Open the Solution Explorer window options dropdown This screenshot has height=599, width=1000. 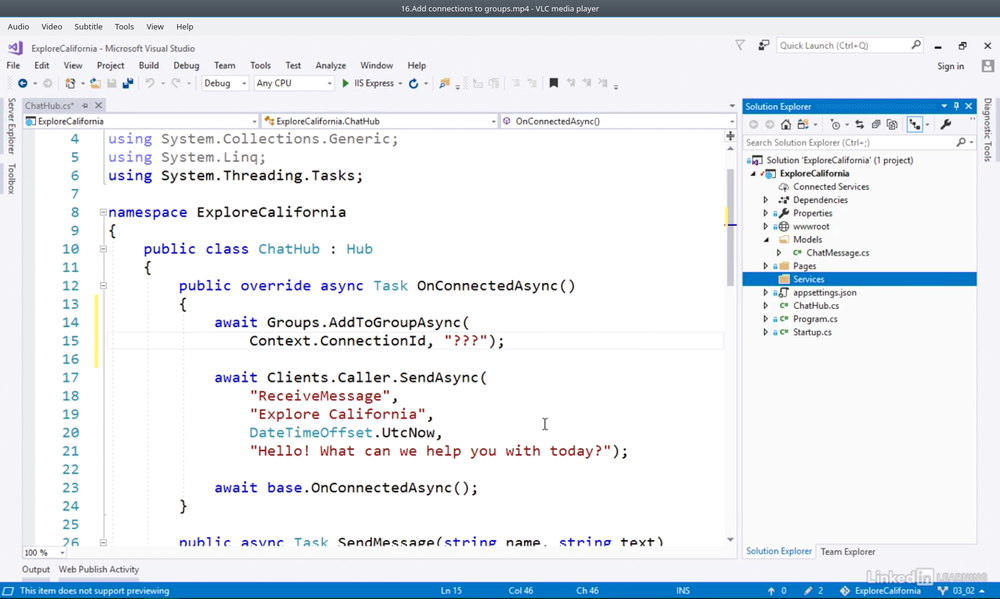click(944, 106)
